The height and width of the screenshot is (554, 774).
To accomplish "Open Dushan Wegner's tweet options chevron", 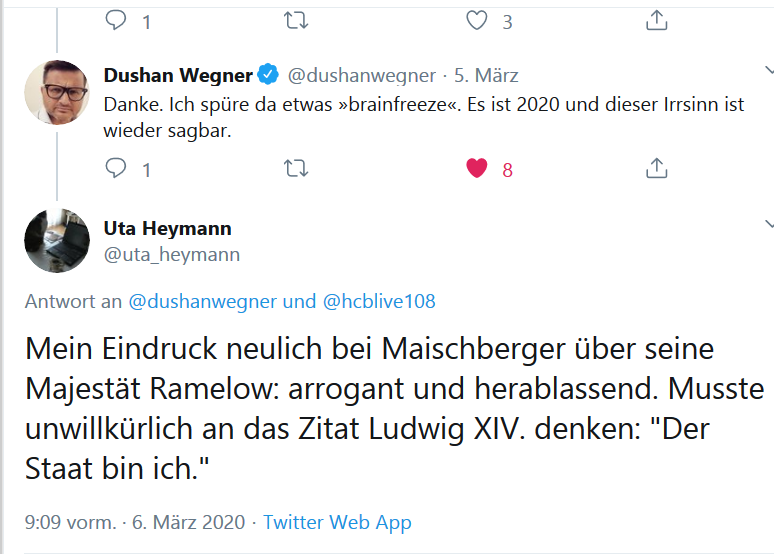I will pyautogui.click(x=767, y=71).
